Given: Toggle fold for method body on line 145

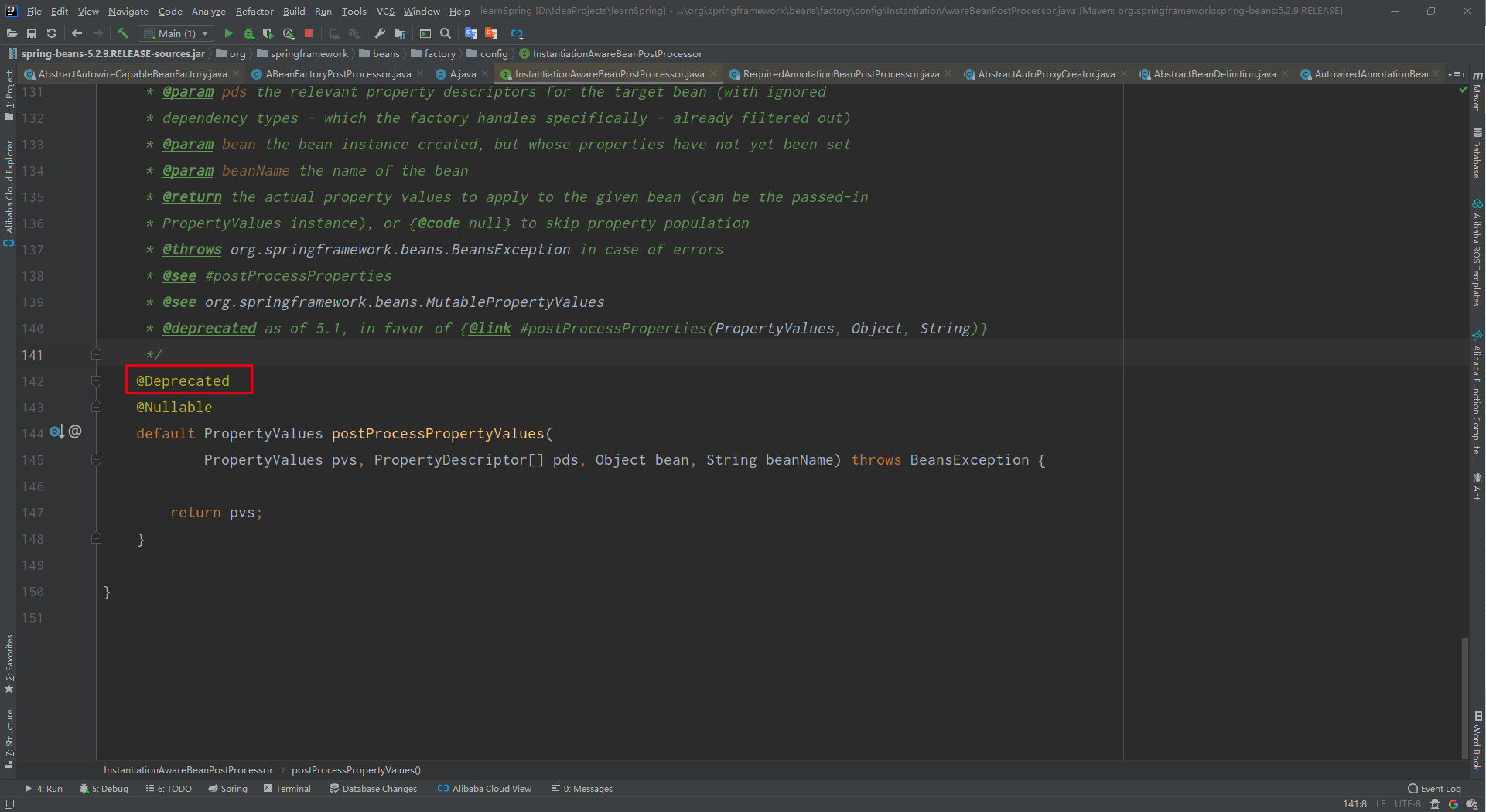Looking at the screenshot, I should tap(96, 460).
